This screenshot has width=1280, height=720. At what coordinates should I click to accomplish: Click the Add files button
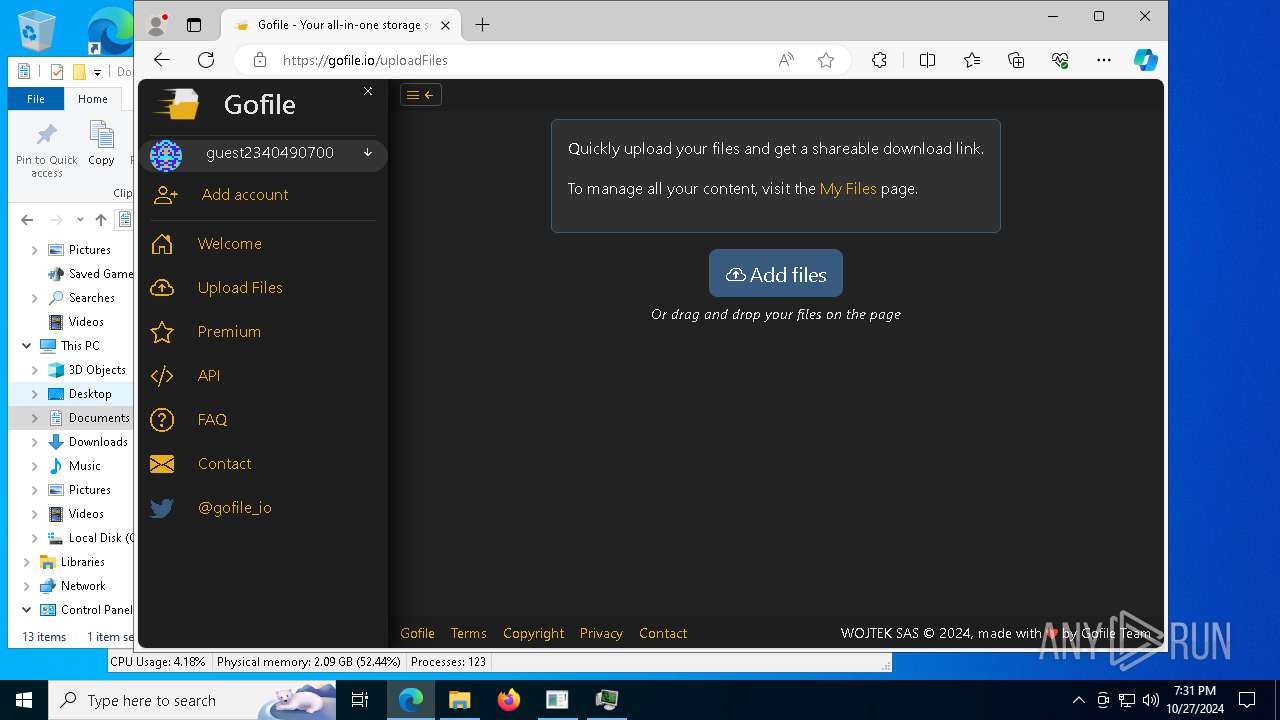(x=776, y=273)
